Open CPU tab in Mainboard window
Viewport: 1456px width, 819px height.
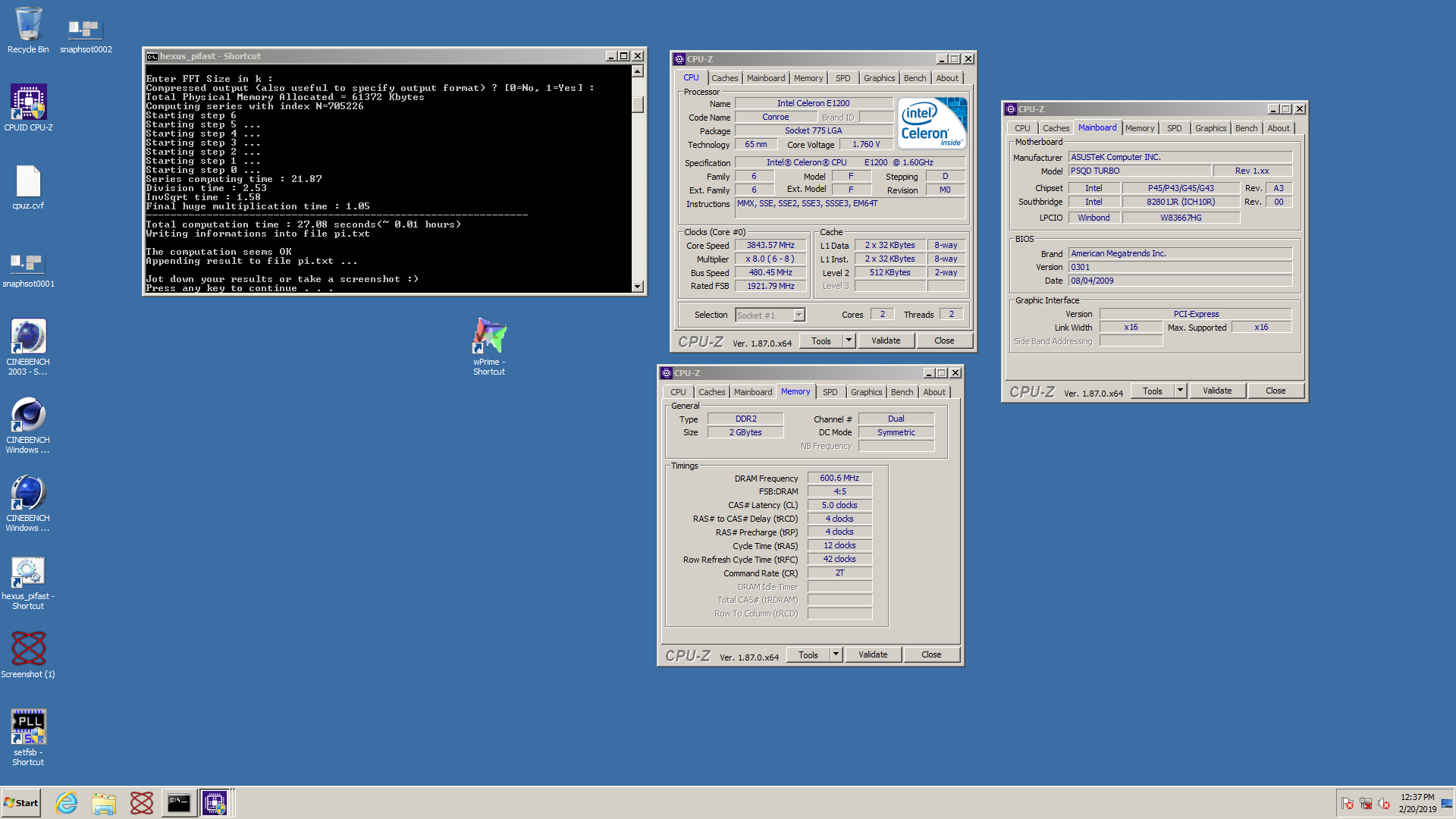coord(1022,128)
